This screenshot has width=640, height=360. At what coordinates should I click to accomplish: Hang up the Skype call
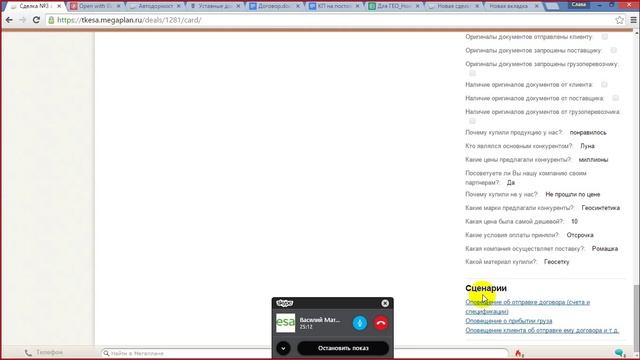(x=381, y=323)
